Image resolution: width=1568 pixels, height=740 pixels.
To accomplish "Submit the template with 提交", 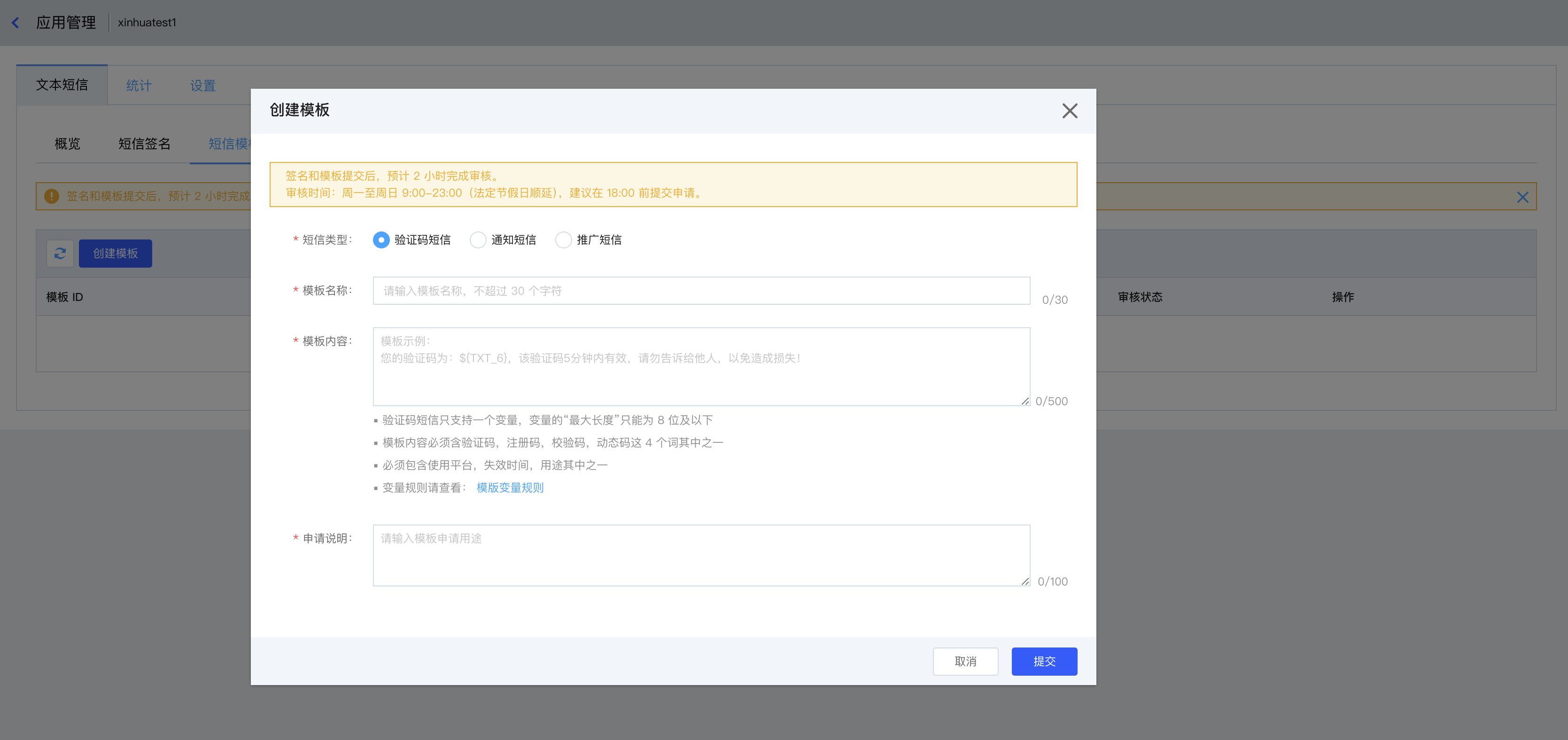I will coord(1045,662).
